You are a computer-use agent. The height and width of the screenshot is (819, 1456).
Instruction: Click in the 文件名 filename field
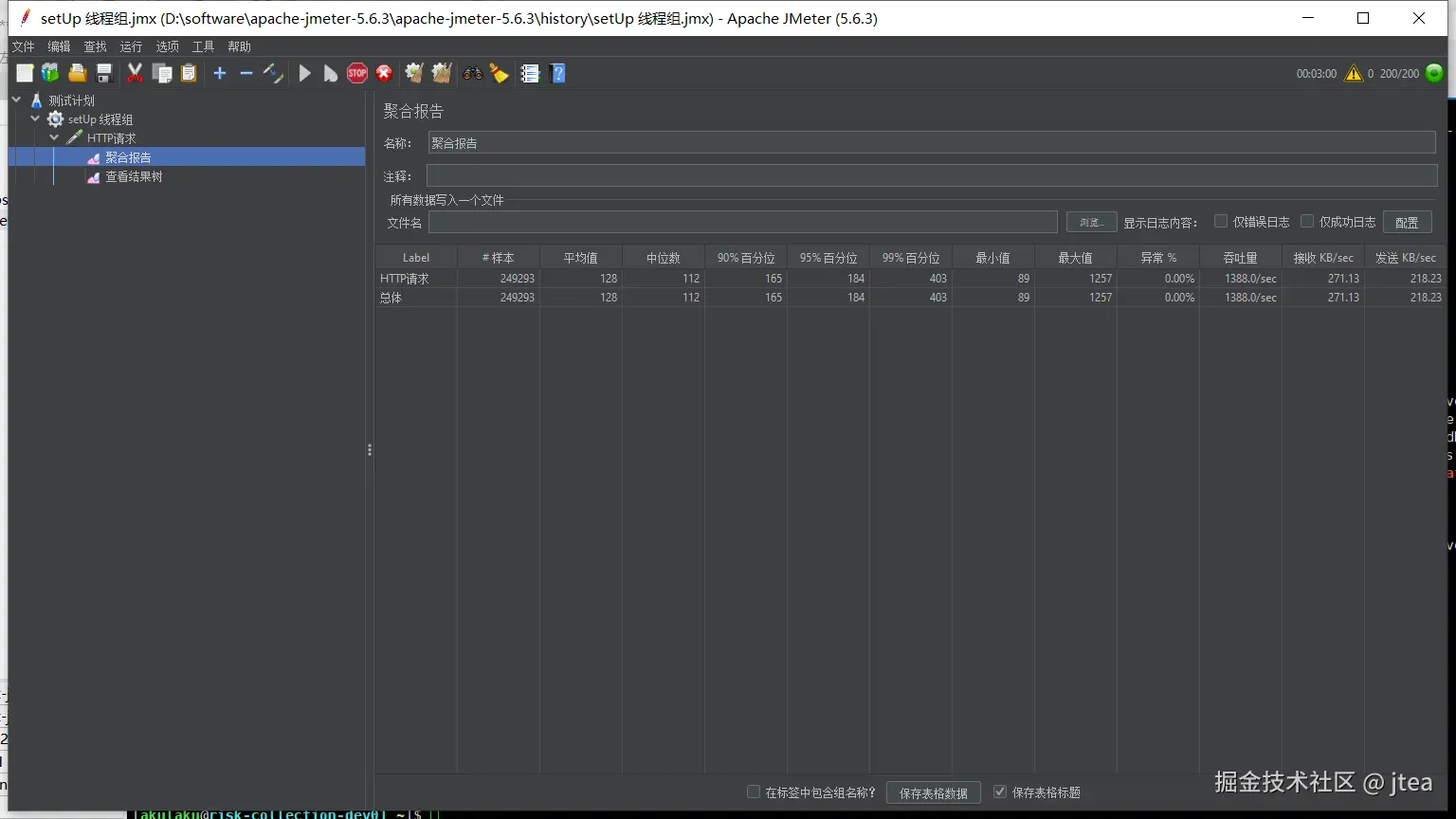click(742, 222)
